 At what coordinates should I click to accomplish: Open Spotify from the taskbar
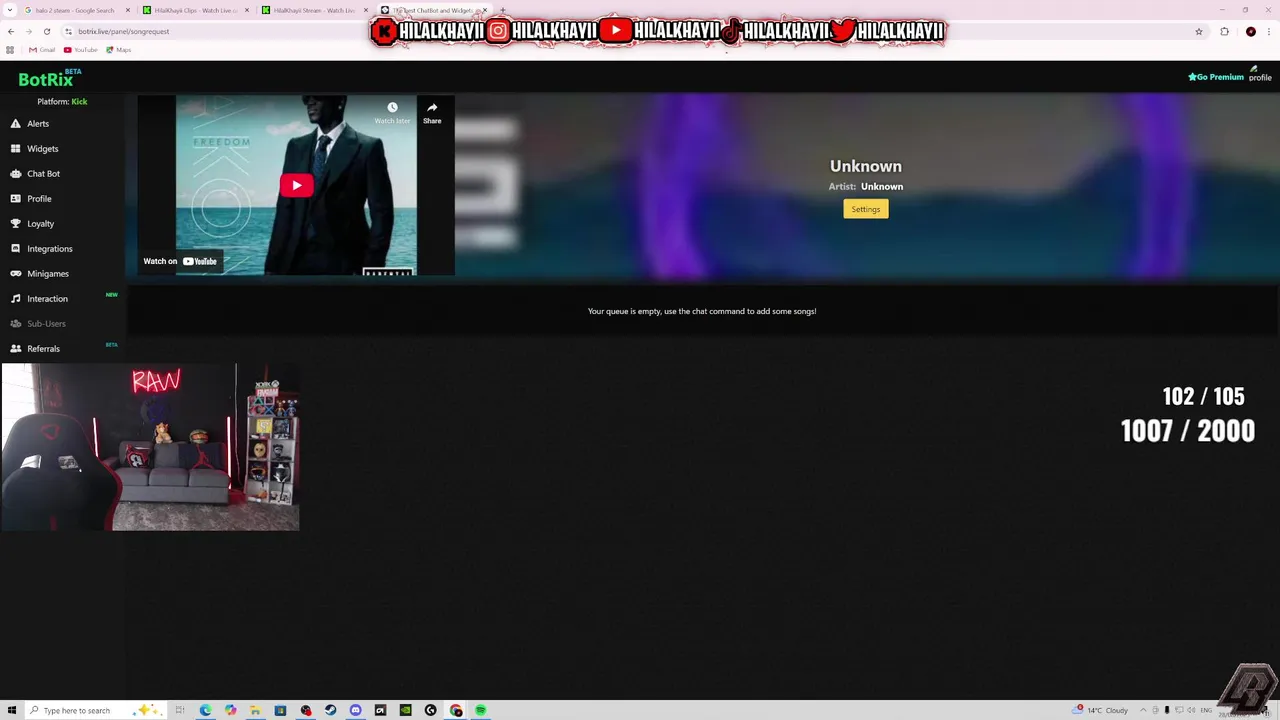point(481,710)
